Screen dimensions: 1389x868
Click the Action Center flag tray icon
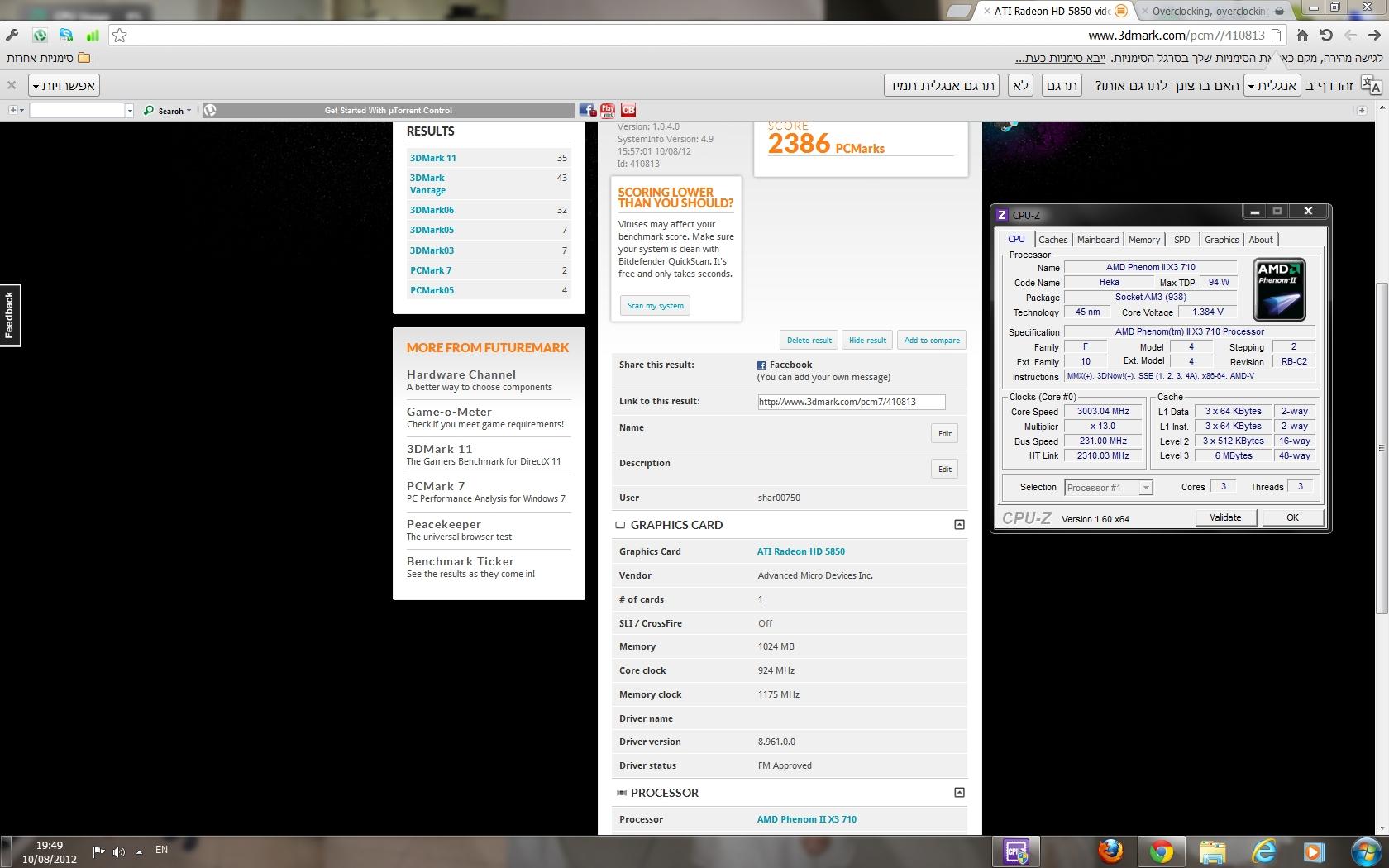click(98, 851)
